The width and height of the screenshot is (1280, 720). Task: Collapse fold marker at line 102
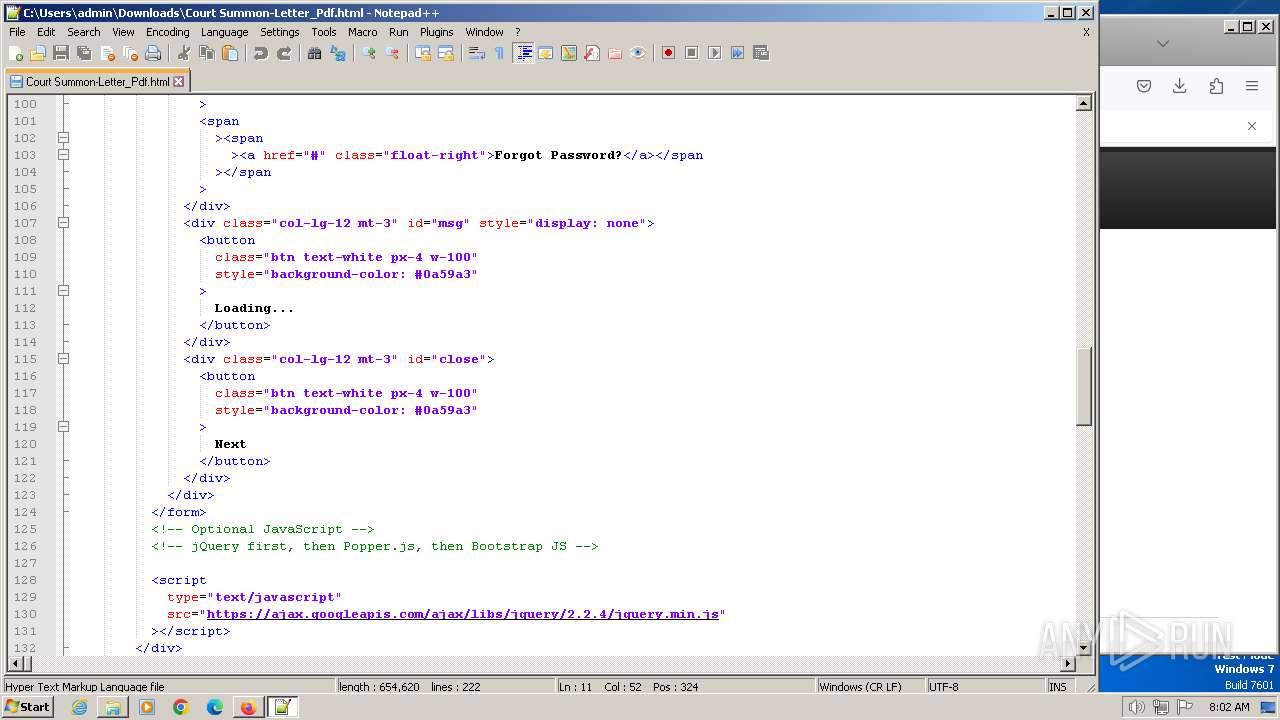(x=63, y=138)
